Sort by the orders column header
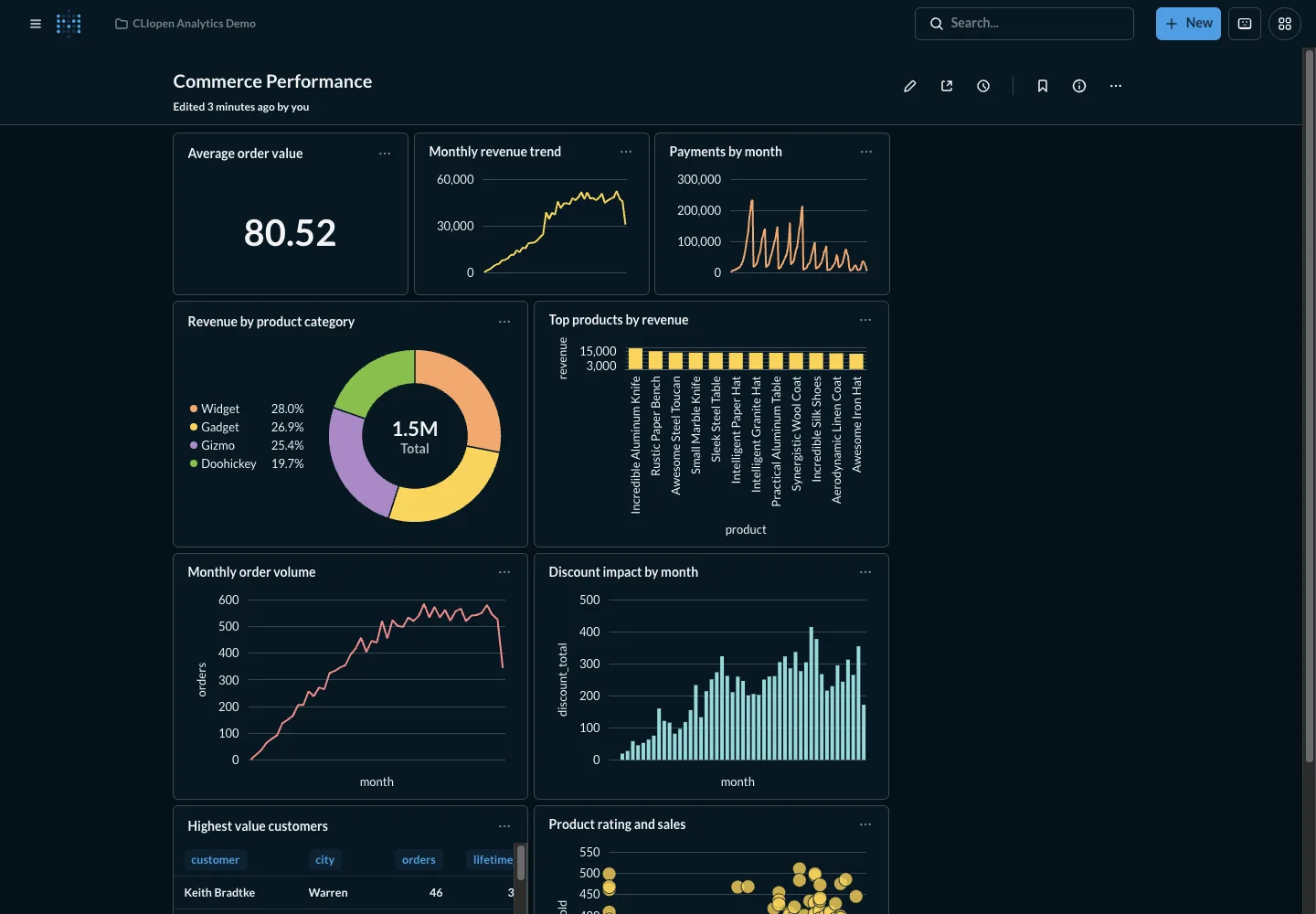This screenshot has height=914, width=1316. 419,860
